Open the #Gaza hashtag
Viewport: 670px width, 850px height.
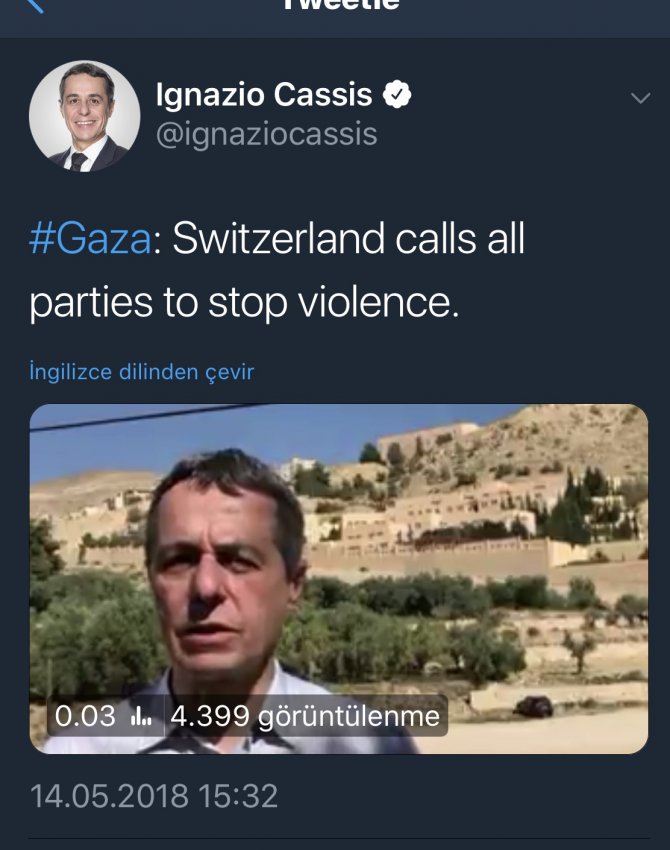pos(91,241)
